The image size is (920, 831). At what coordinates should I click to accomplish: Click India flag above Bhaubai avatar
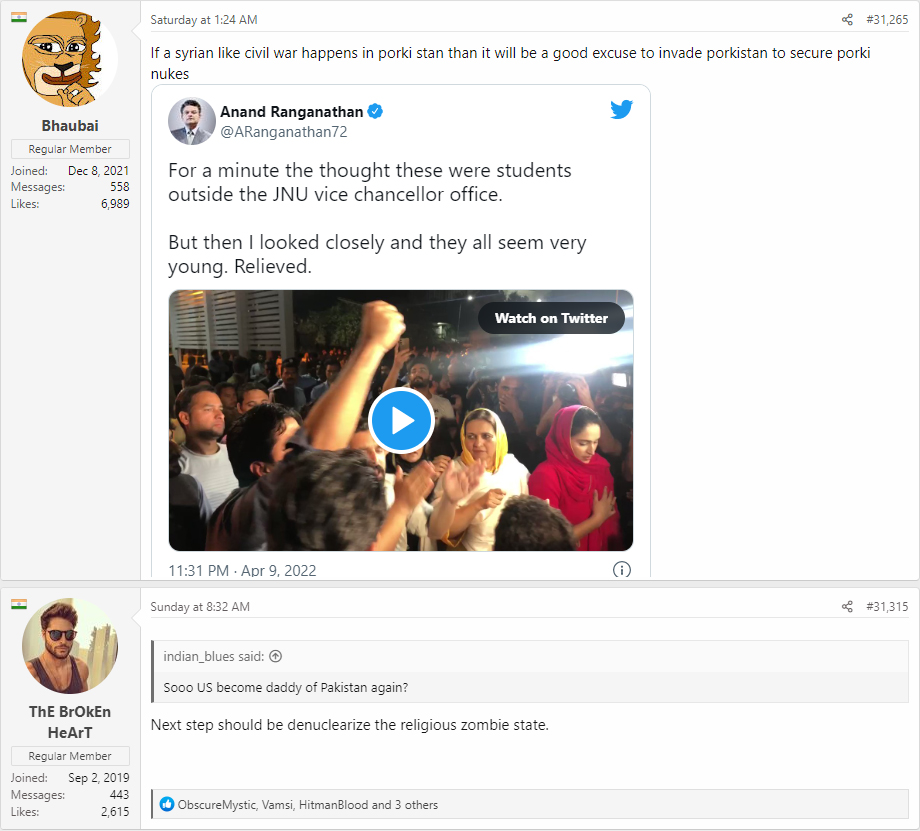[x=19, y=17]
